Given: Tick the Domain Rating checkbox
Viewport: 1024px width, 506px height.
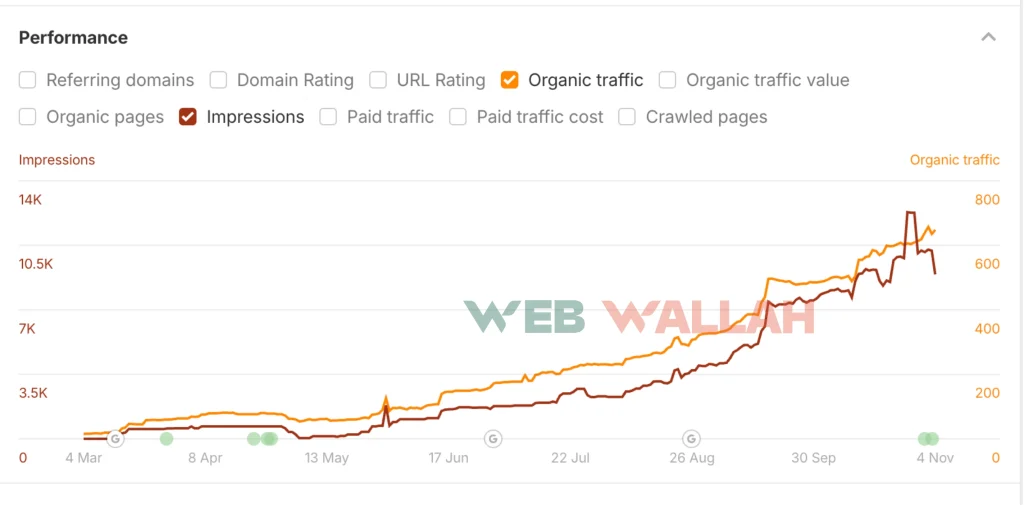Looking at the screenshot, I should pos(218,80).
